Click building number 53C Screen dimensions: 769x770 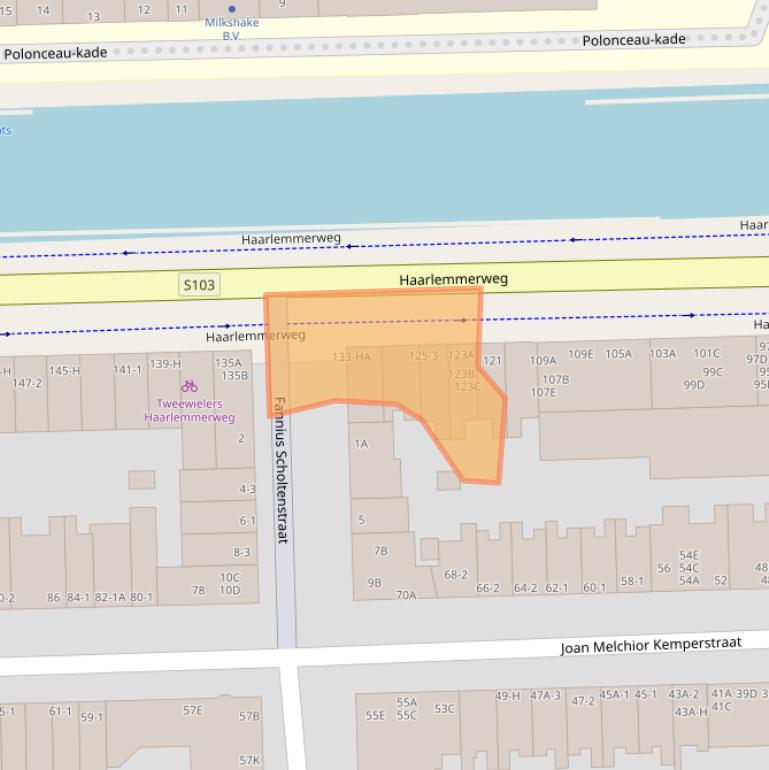(444, 709)
